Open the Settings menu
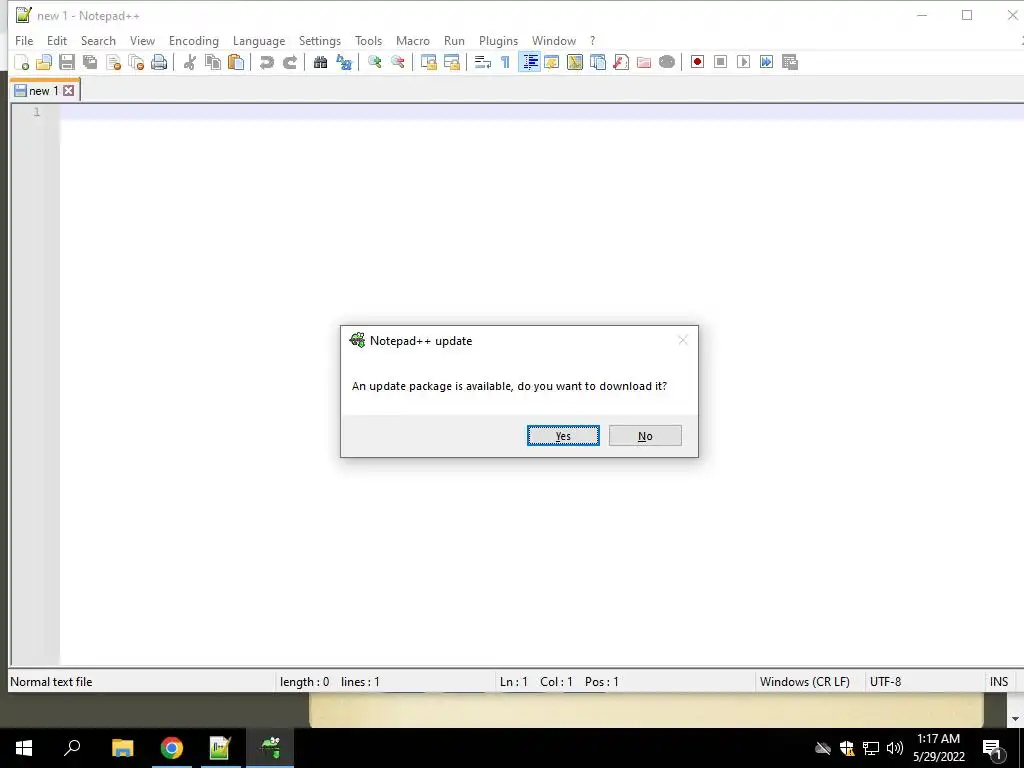Viewport: 1024px width, 768px height. (x=320, y=40)
